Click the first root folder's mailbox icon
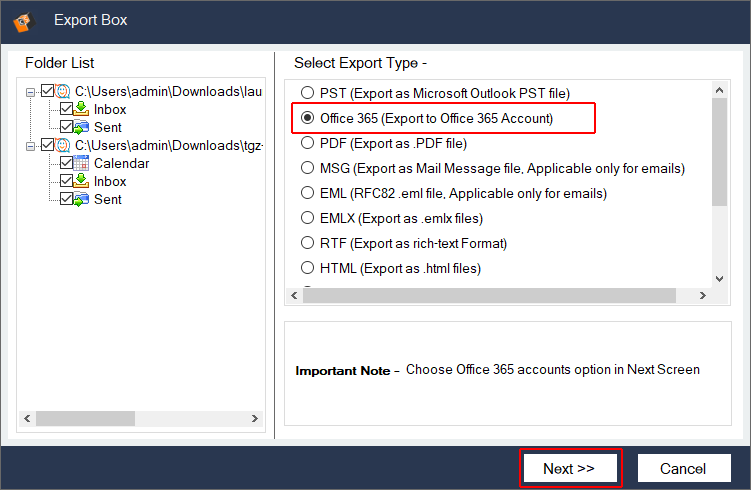This screenshot has height=490, width=751. tap(64, 91)
